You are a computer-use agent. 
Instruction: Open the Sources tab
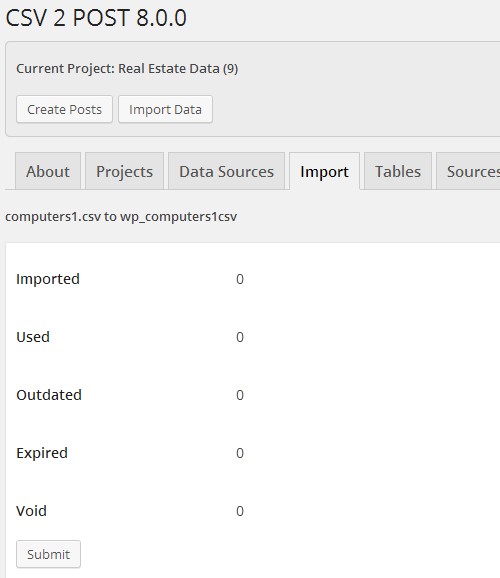pyautogui.click(x=468, y=171)
